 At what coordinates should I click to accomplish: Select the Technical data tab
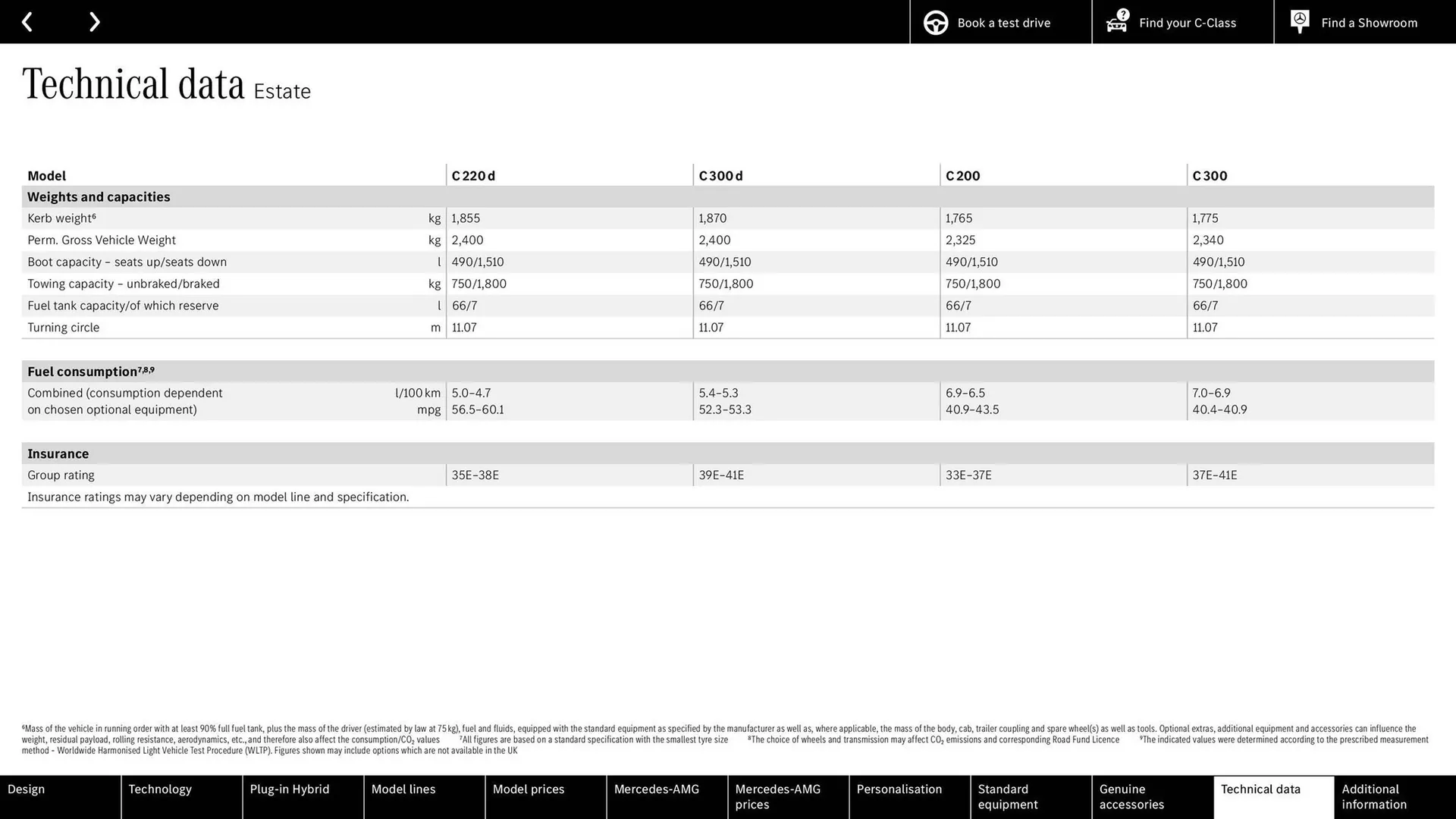point(1273,796)
